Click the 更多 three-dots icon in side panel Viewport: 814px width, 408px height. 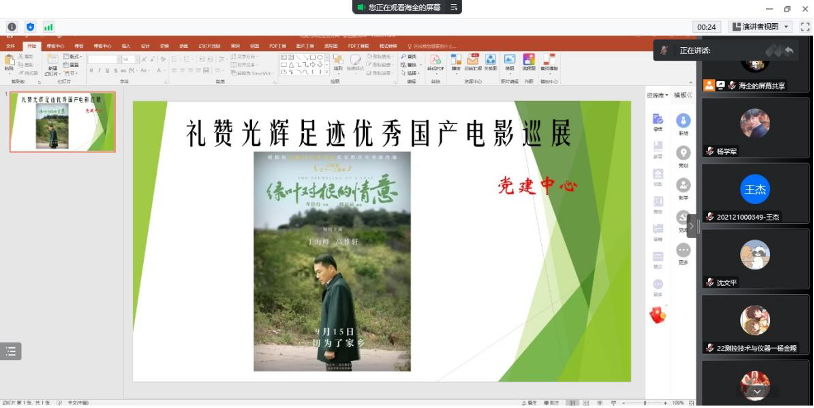(684, 250)
